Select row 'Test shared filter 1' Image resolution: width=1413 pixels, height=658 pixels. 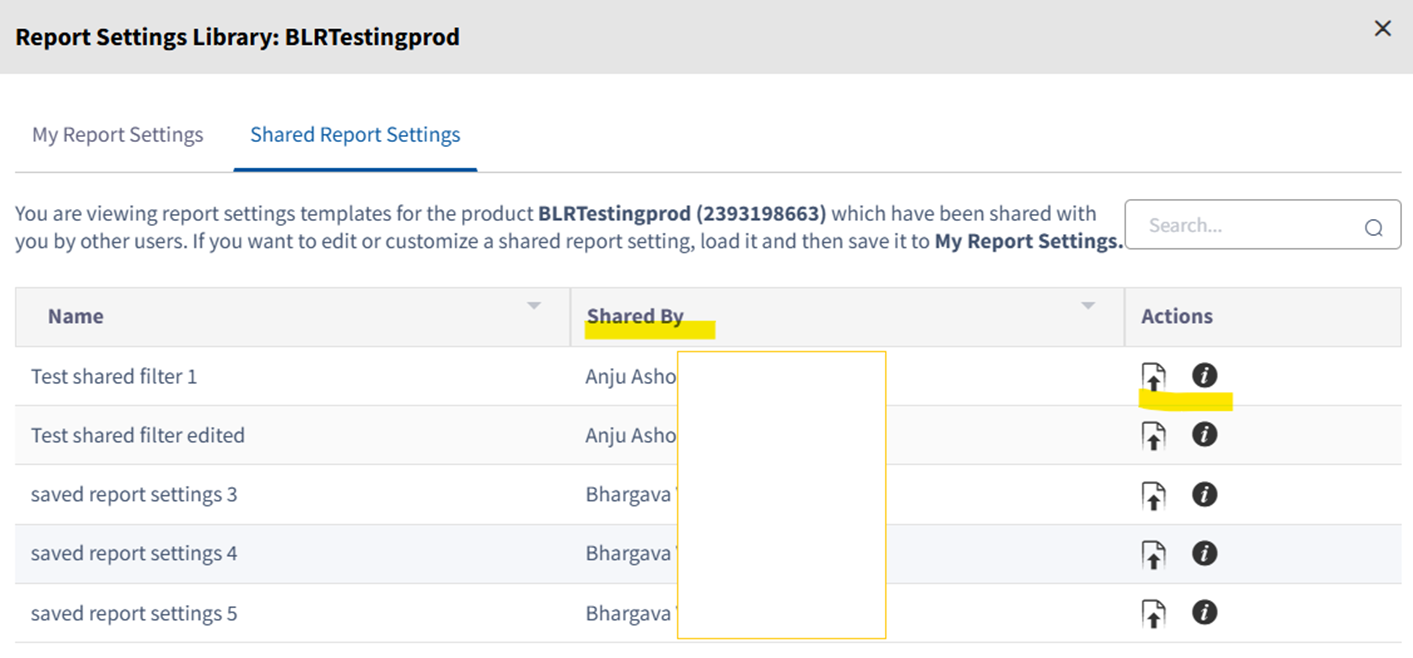click(708, 376)
